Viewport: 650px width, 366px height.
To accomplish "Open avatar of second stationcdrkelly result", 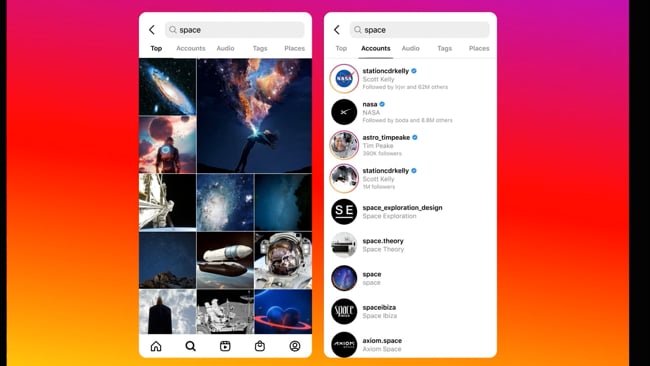I will (344, 178).
